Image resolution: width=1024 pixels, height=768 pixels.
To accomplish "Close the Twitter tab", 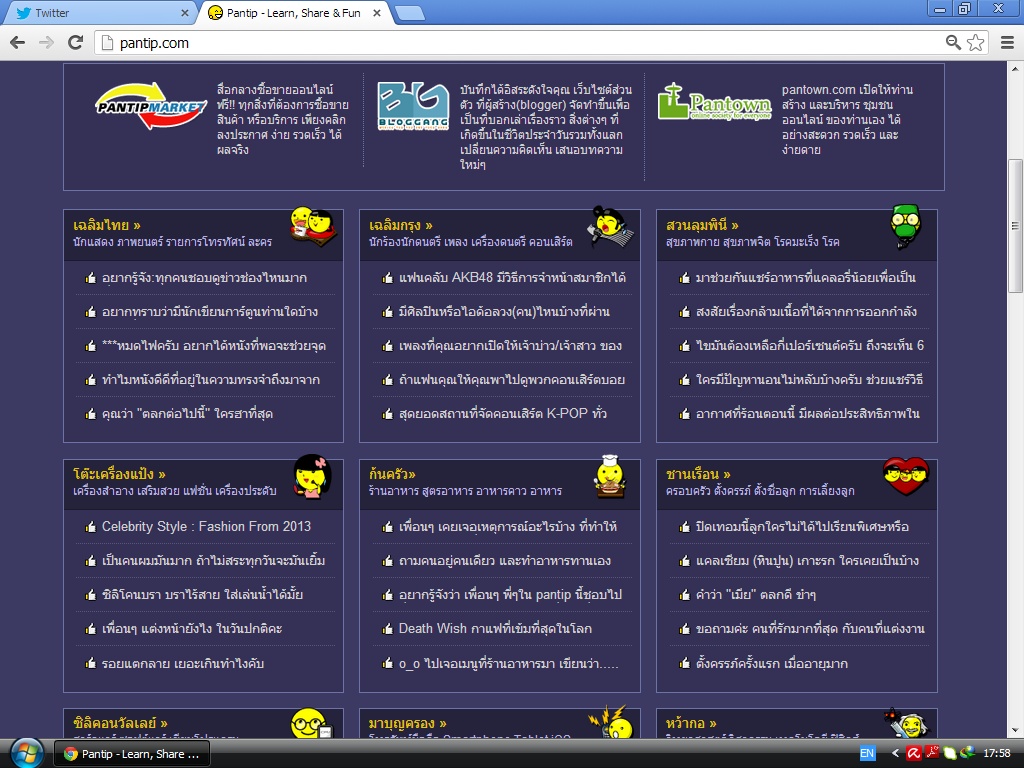I will (185, 13).
